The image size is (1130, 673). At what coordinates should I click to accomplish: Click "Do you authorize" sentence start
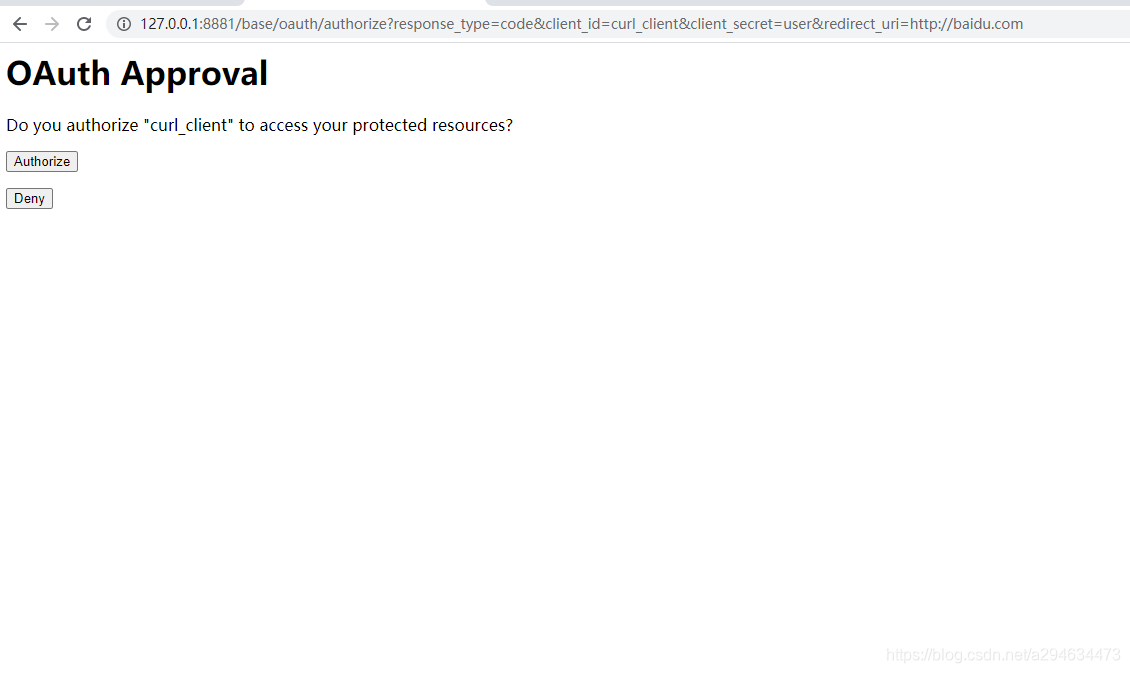[72, 125]
